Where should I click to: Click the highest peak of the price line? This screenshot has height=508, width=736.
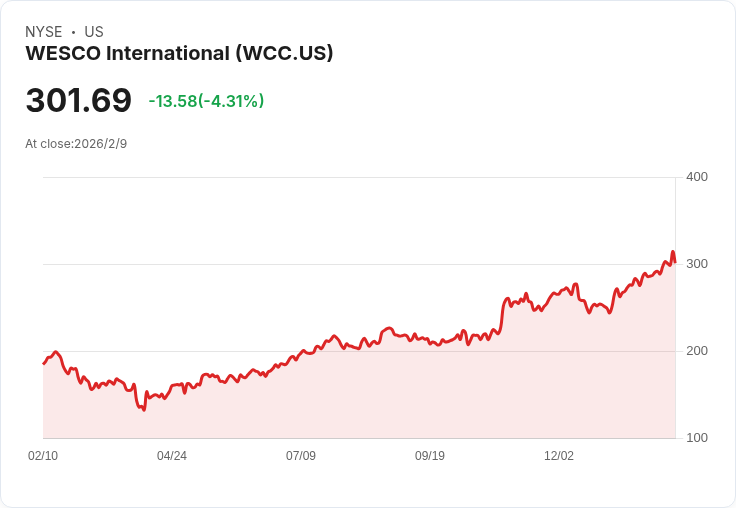point(673,252)
